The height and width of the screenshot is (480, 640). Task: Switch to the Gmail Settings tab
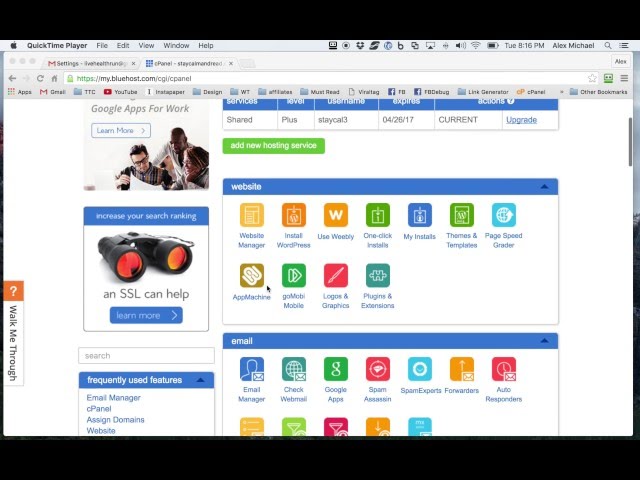(90, 63)
